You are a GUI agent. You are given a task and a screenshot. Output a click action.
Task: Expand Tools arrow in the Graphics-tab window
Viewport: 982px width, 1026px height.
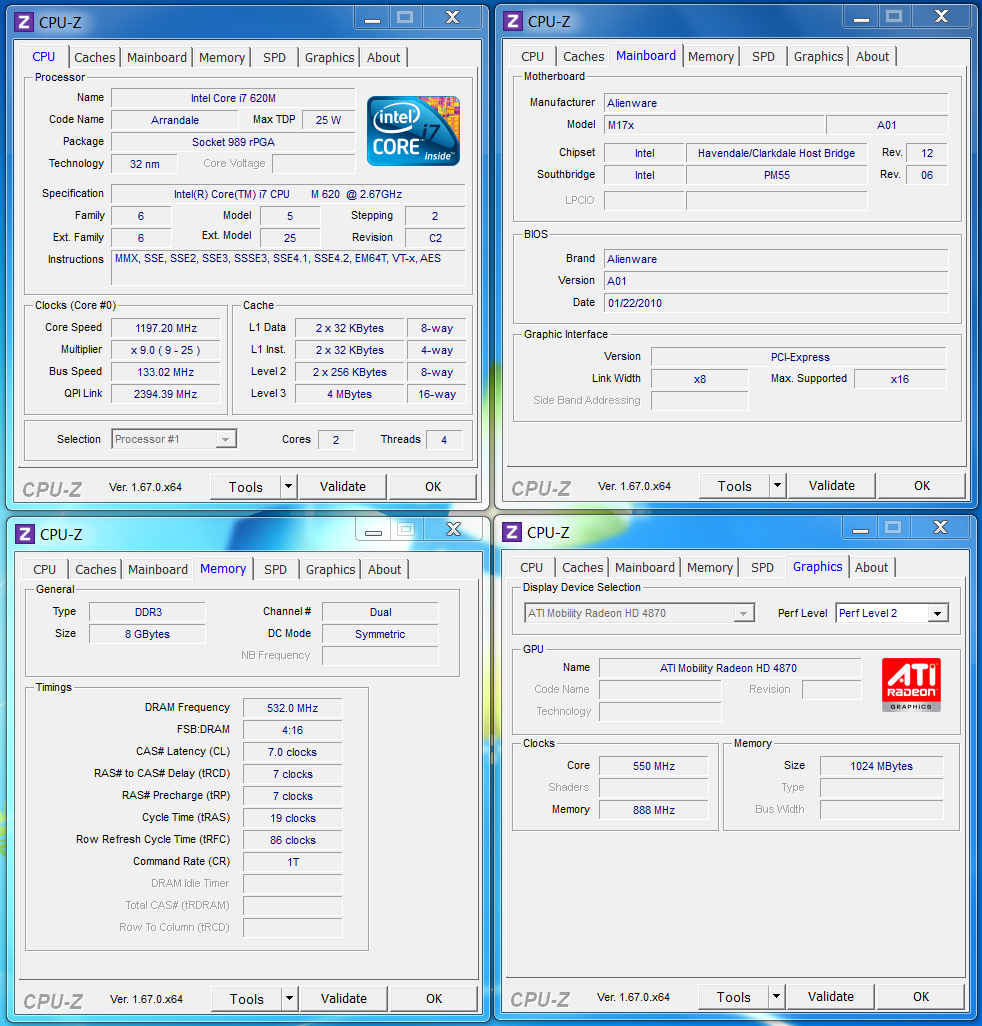(x=776, y=997)
